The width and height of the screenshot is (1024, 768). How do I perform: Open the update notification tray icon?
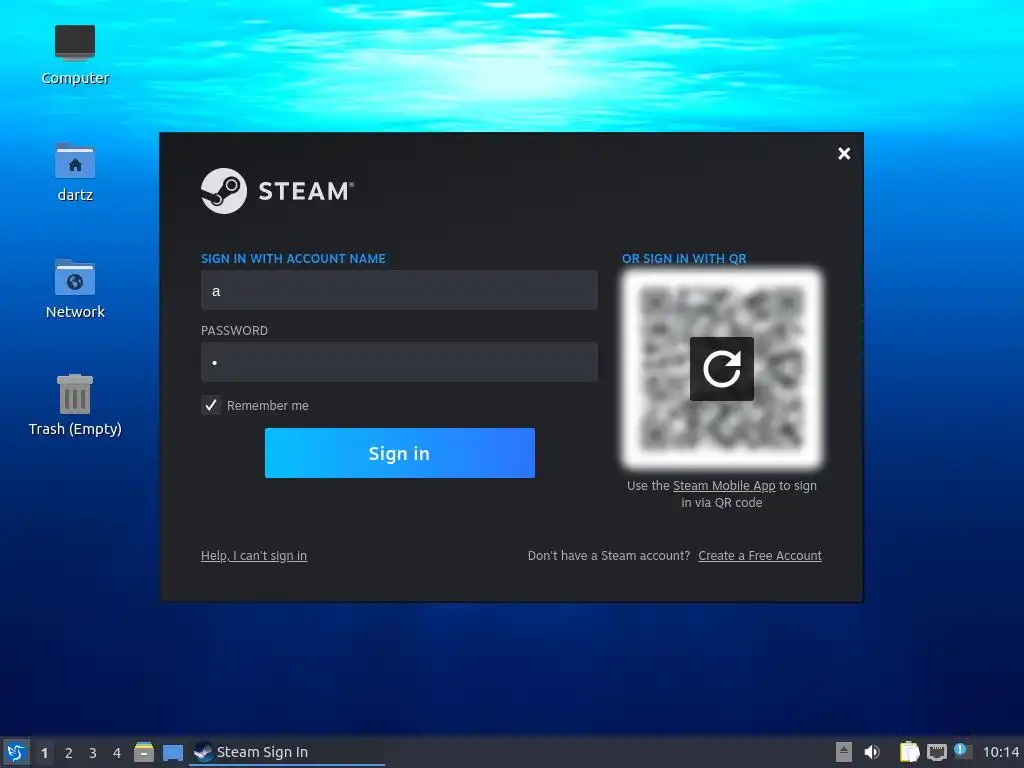click(x=963, y=751)
